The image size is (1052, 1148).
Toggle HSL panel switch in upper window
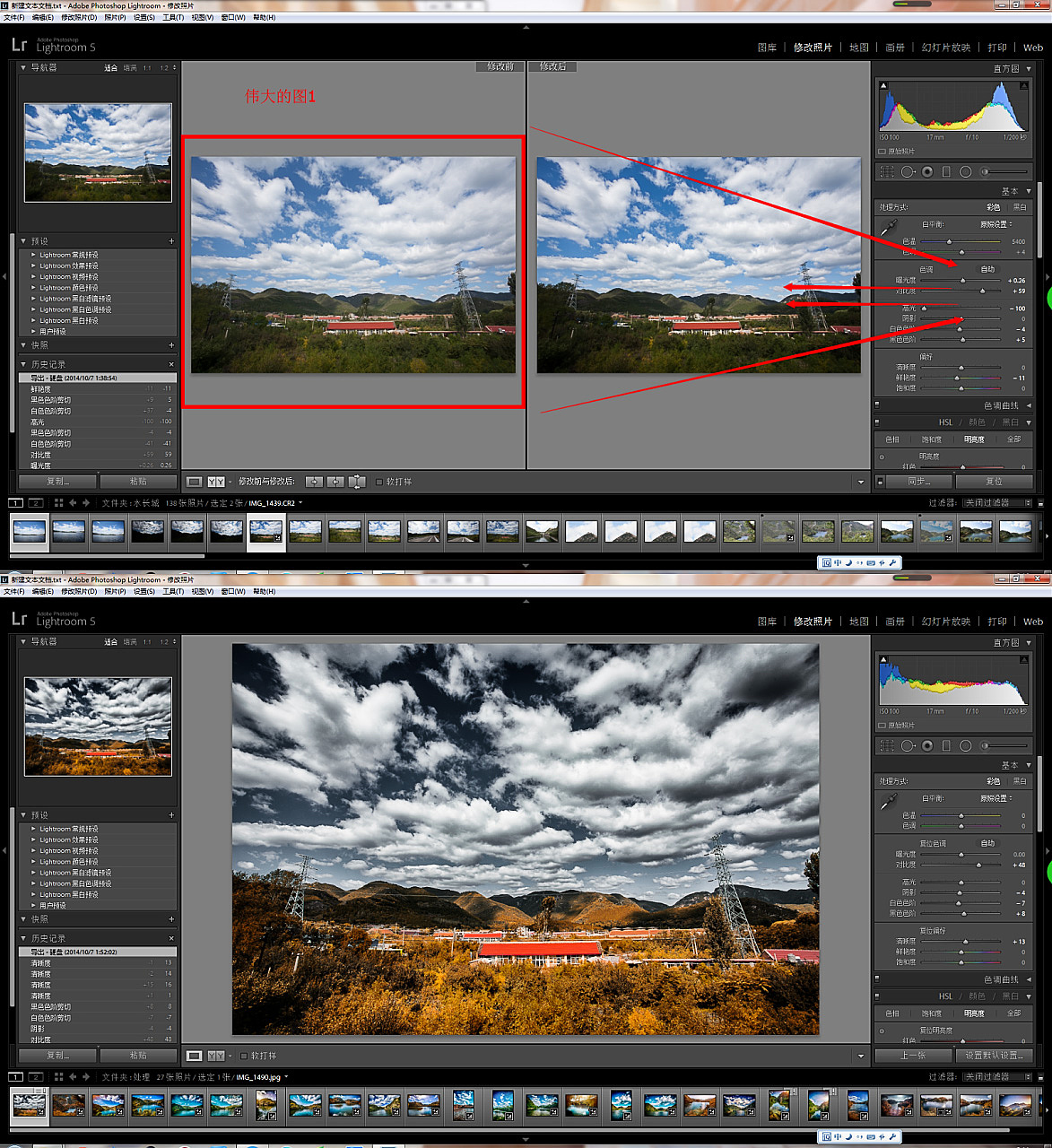(877, 422)
